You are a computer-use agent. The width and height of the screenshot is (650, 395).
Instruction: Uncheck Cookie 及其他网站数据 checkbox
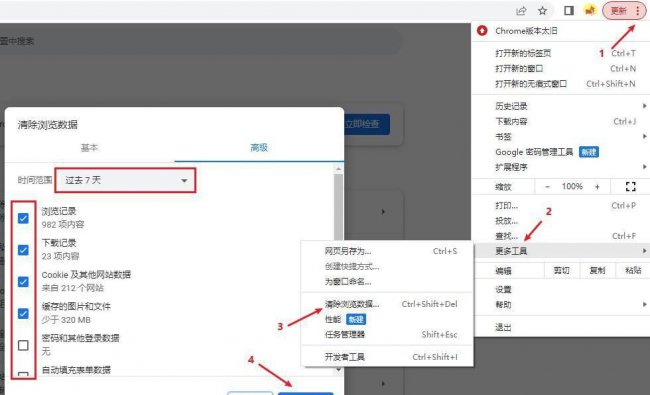coord(23,282)
